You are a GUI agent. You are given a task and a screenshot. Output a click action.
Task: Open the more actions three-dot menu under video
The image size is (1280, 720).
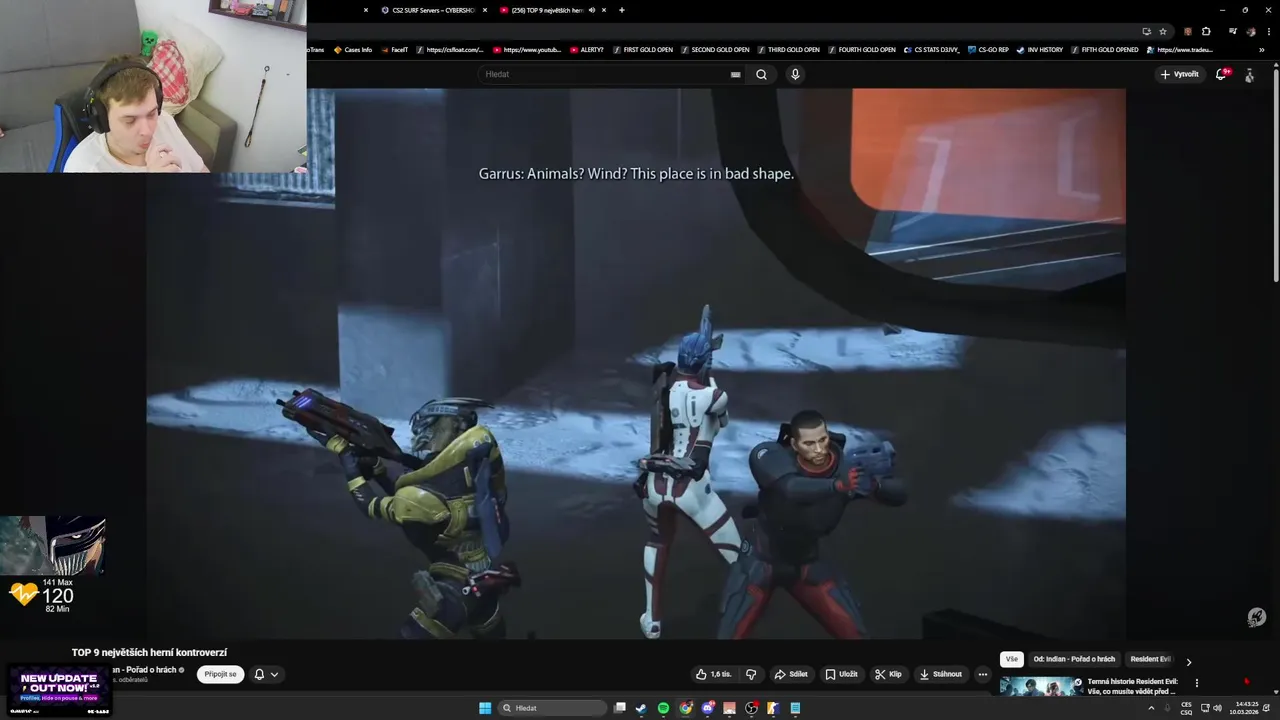point(982,674)
